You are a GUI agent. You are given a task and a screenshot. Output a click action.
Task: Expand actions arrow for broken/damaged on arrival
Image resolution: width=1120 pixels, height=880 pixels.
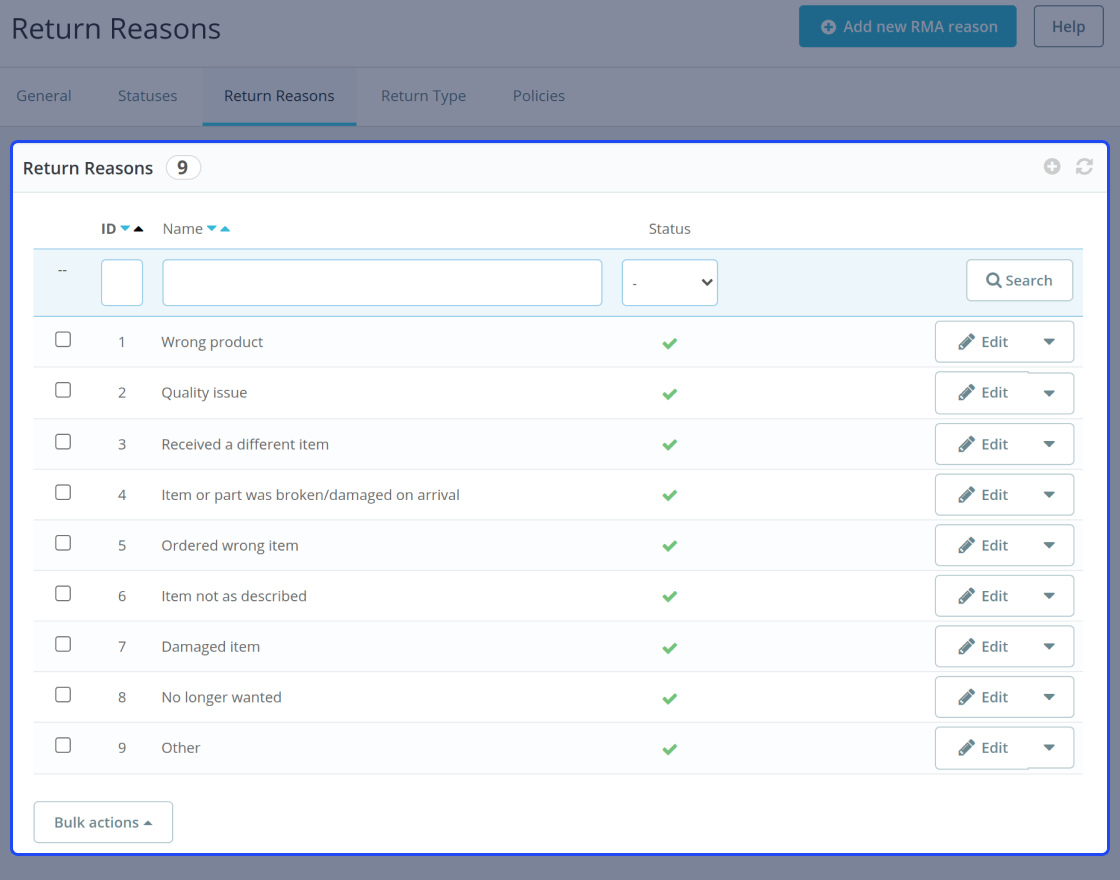1049,494
